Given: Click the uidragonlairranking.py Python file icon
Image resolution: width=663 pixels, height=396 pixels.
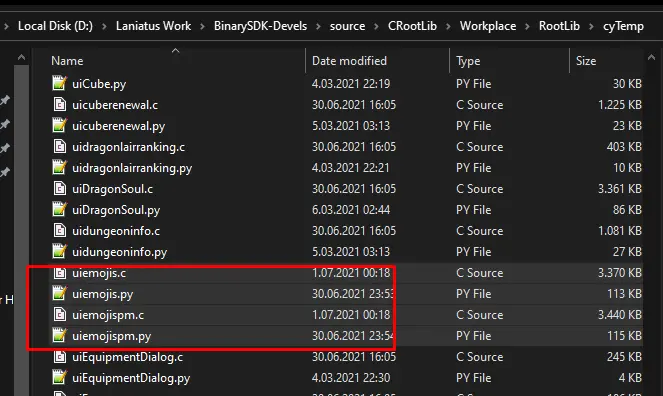Looking at the screenshot, I should click(59, 167).
